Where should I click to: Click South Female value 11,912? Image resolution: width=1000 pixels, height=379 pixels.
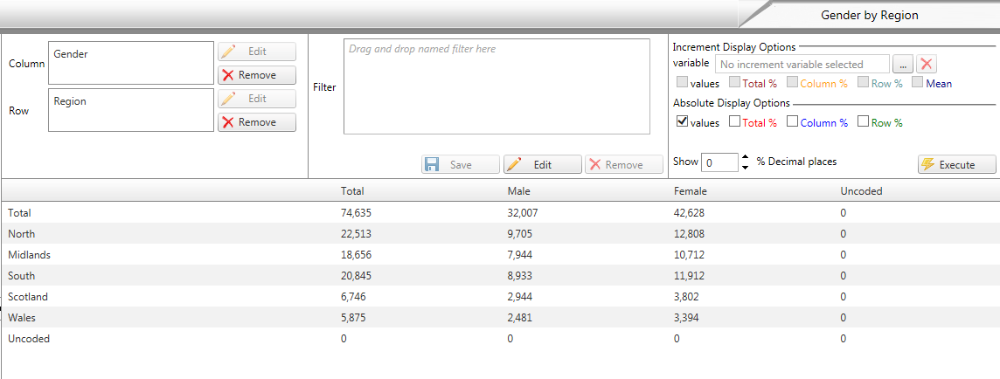tap(689, 276)
